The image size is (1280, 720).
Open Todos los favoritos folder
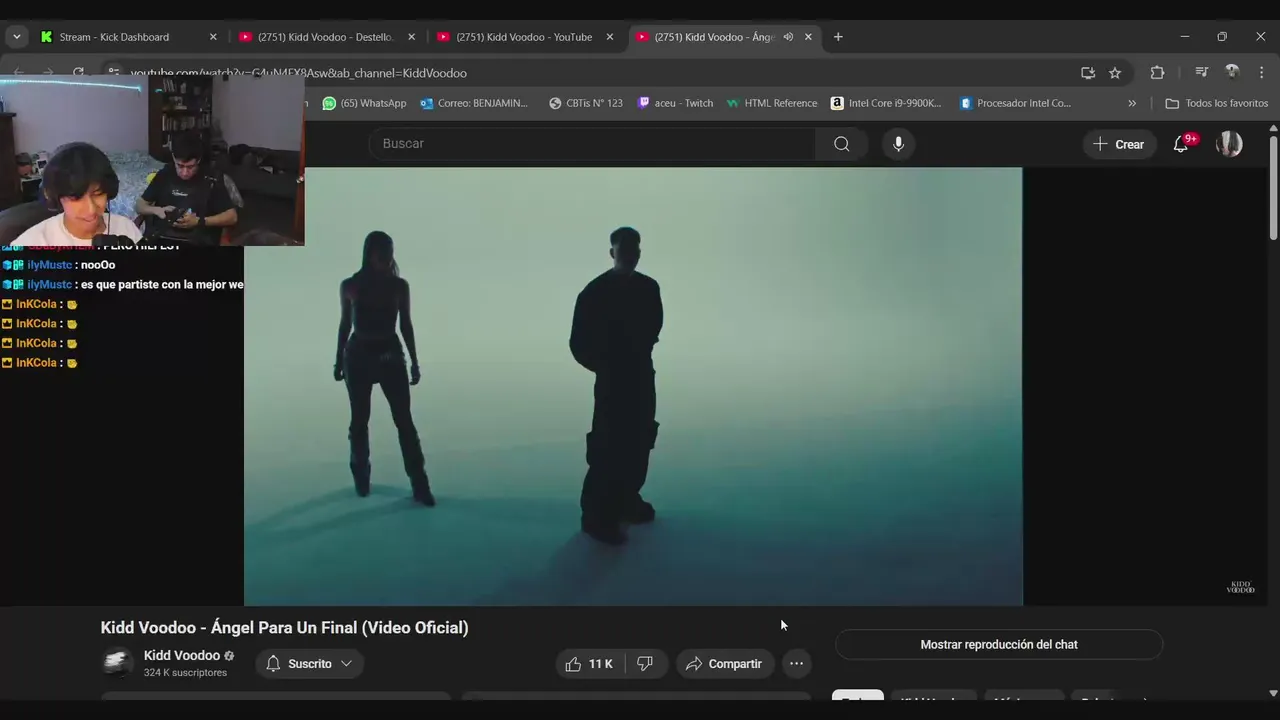click(x=1217, y=103)
